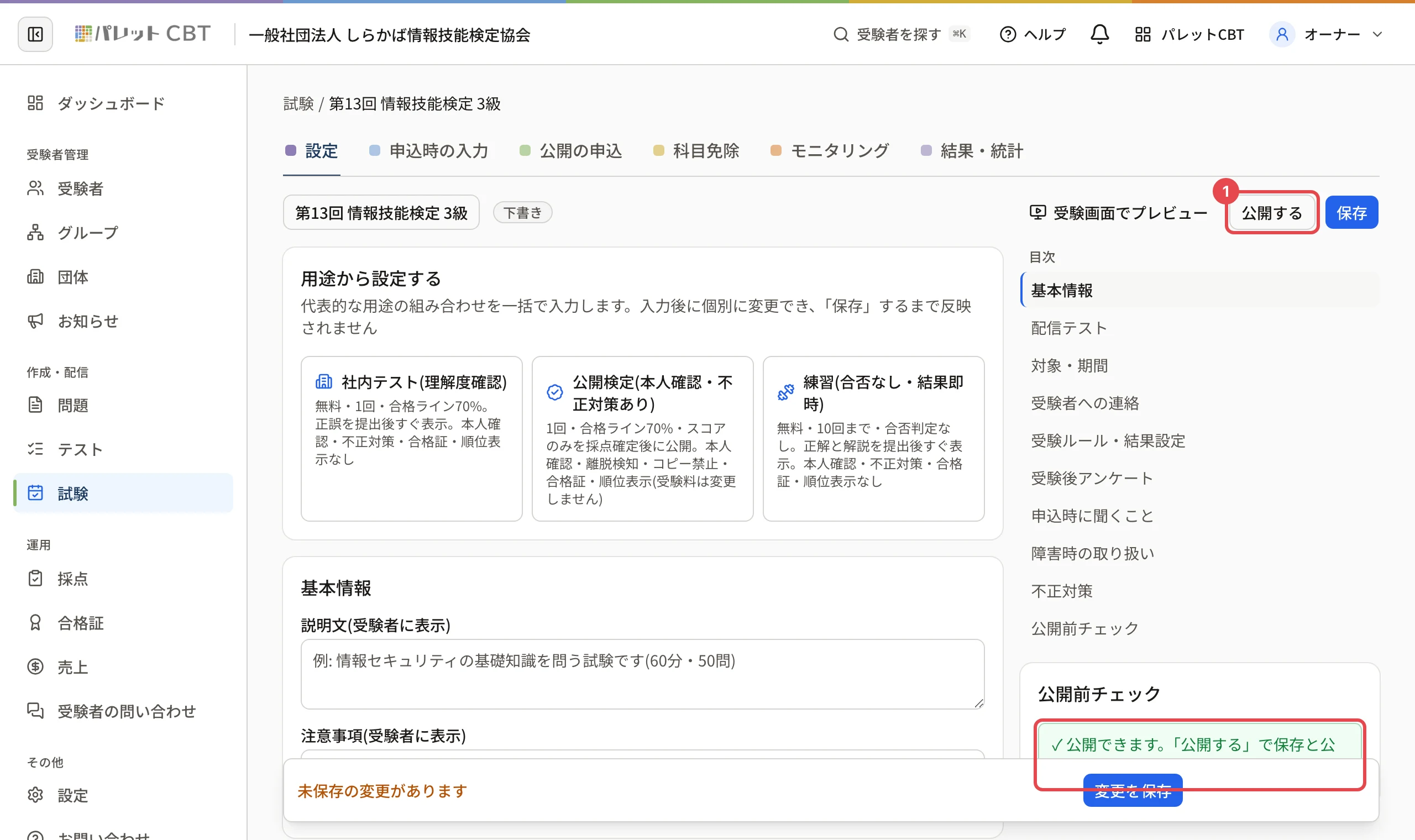This screenshot has width=1415, height=840.
Task: Open the パレットCBT app switcher
Action: (x=1189, y=34)
